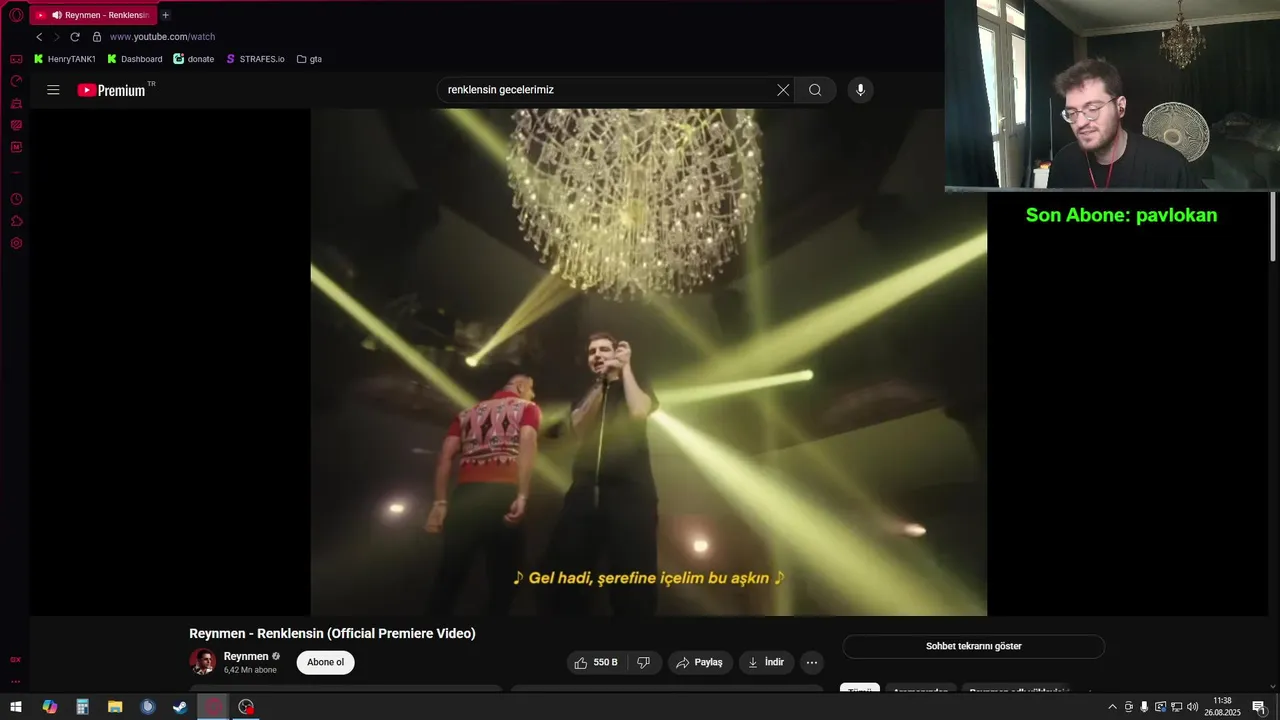Open Extensions cube icon in the sidebar
1280x720 pixels.
click(16, 221)
